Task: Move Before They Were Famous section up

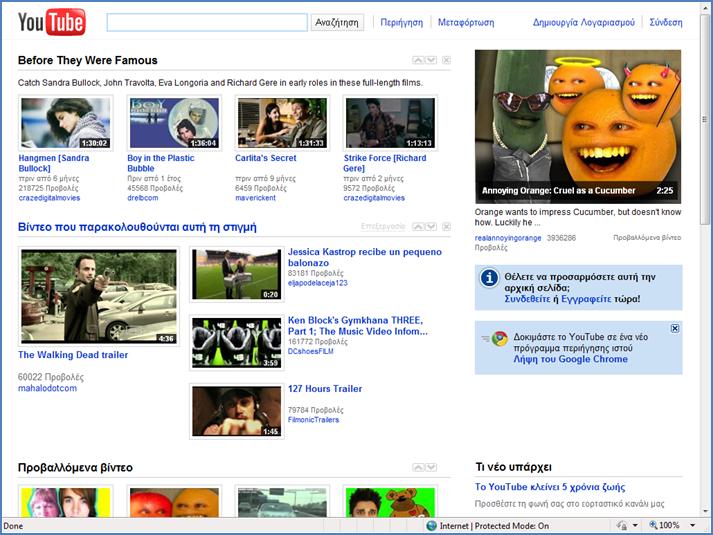Action: tap(418, 60)
